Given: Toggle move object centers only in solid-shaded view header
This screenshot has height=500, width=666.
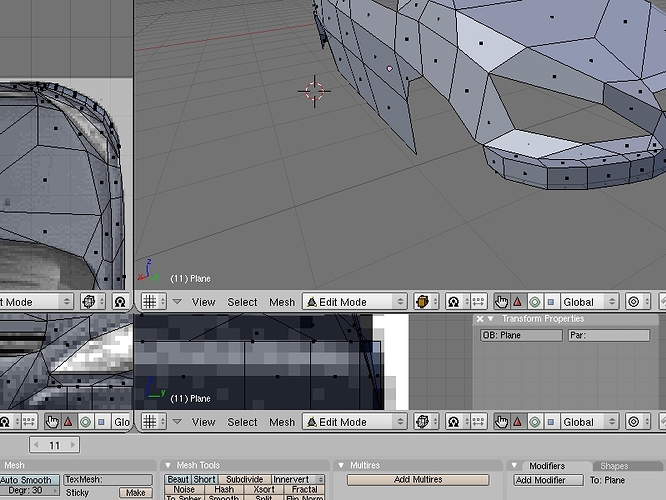Looking at the screenshot, I should 478,302.
